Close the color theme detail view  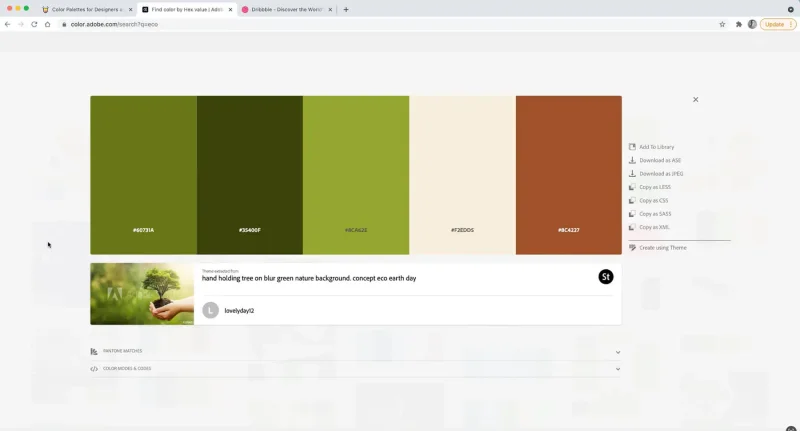pos(695,99)
